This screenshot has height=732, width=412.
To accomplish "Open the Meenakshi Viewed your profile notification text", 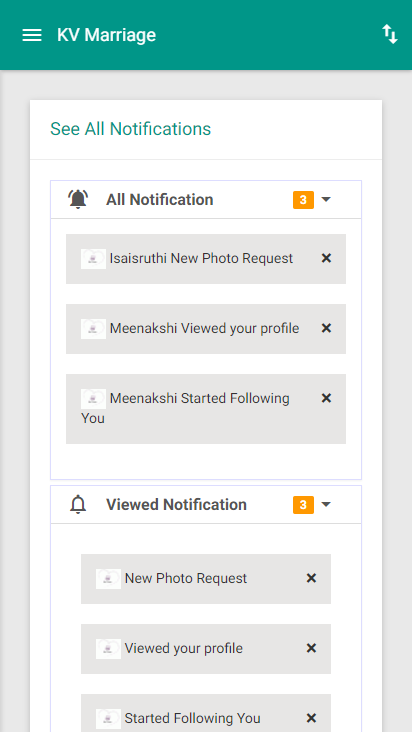I will click(204, 329).
